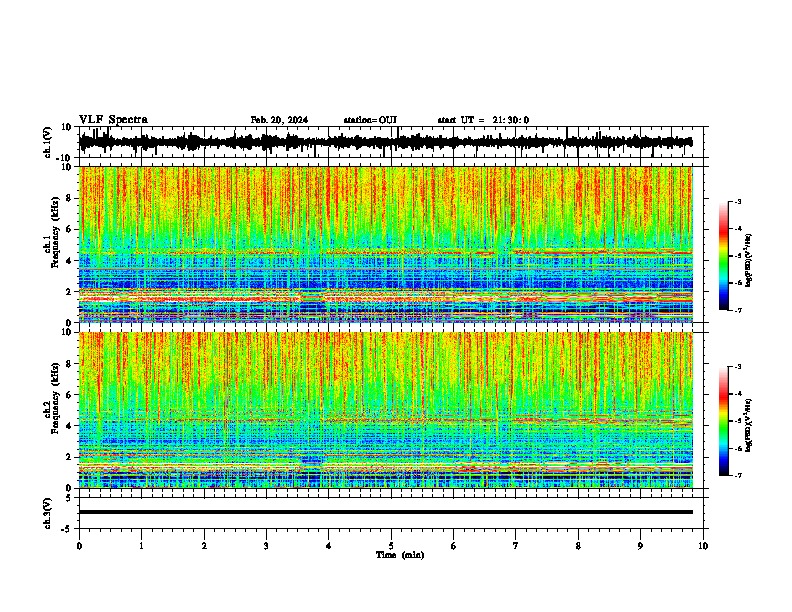
Task: Click time axis tick label "4"
Action: 329,545
